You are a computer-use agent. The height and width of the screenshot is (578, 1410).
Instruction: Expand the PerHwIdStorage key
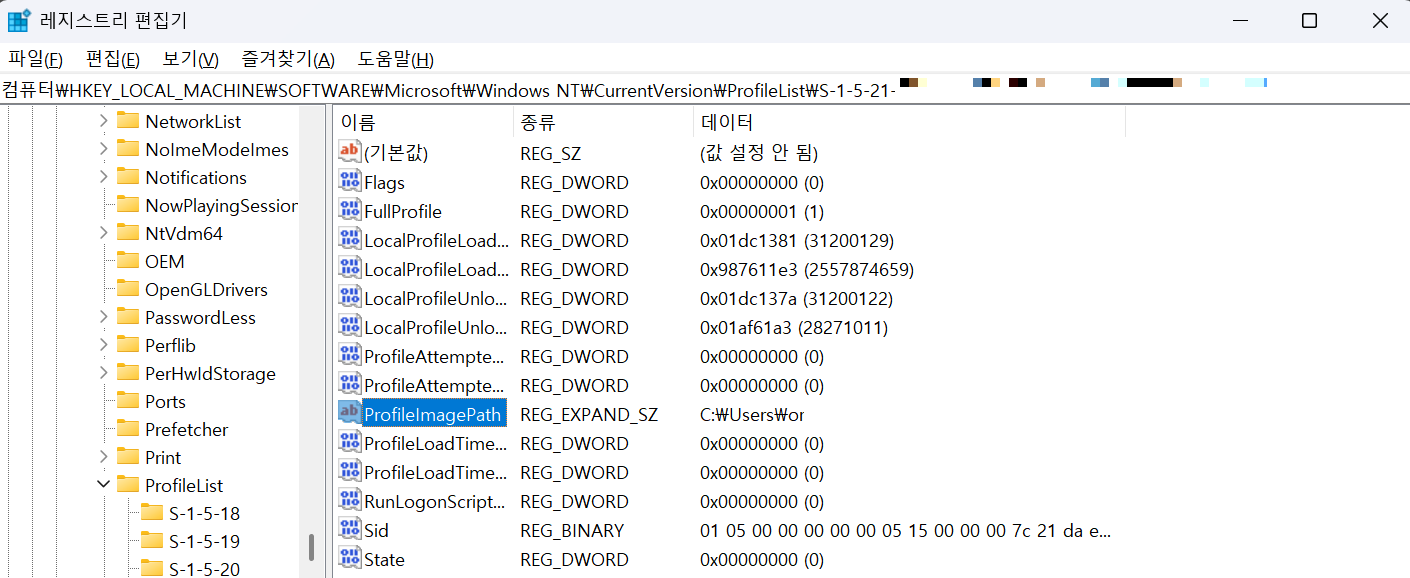[103, 373]
